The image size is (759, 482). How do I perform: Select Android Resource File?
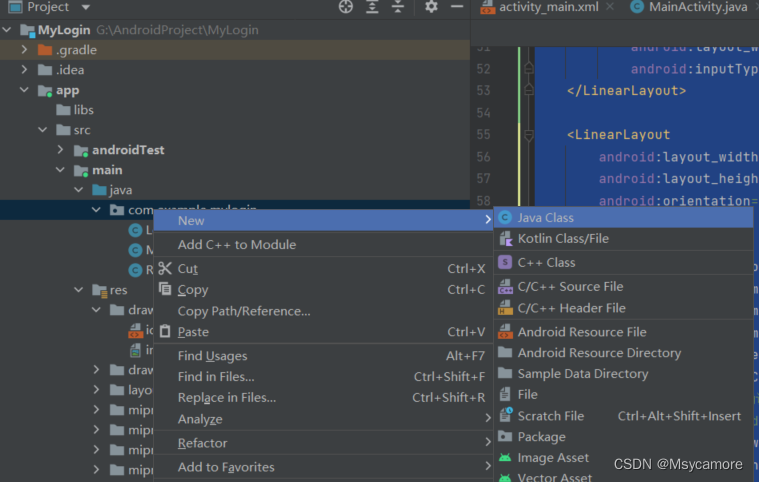click(x=623, y=332)
